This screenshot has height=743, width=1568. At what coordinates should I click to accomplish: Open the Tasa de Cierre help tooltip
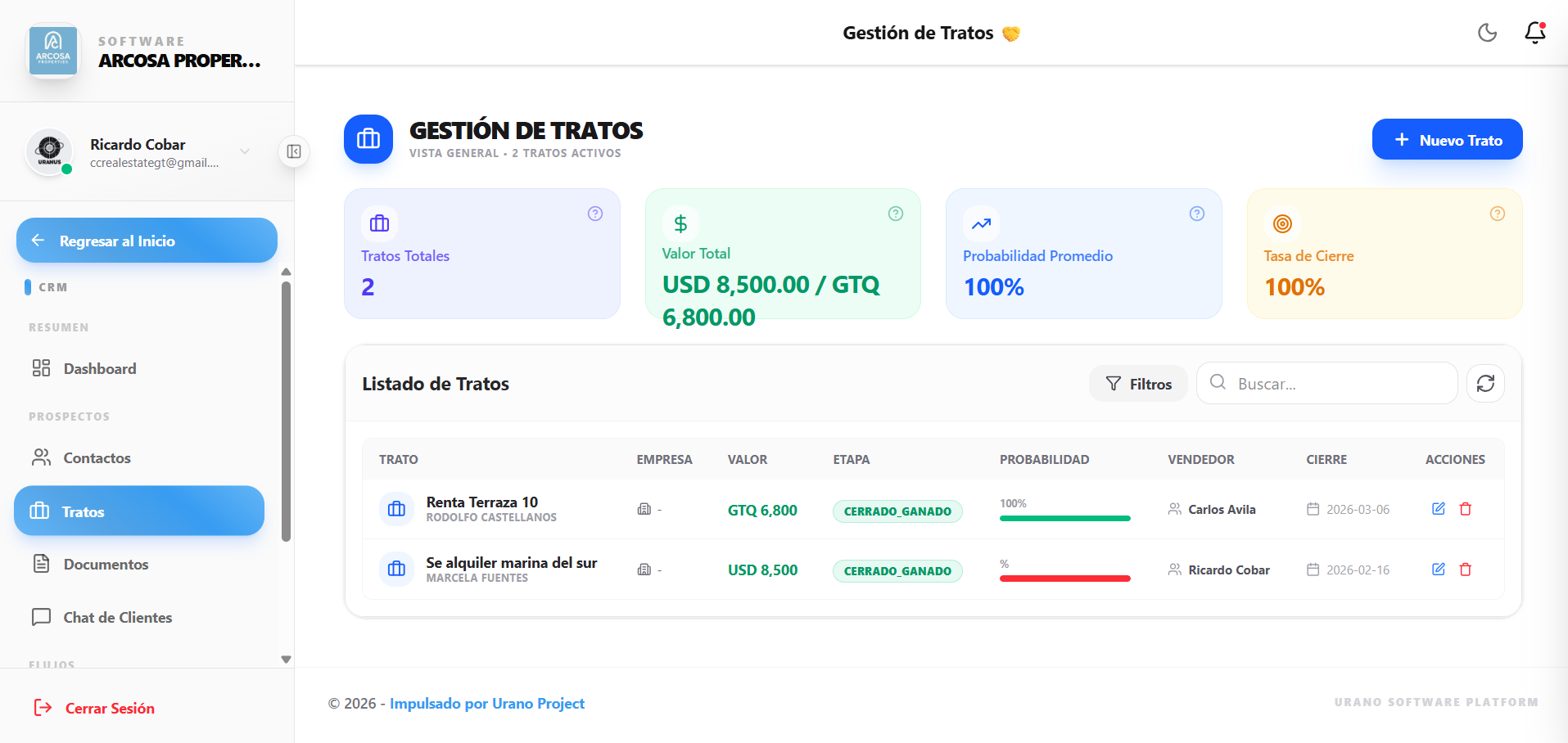pyautogui.click(x=1498, y=214)
